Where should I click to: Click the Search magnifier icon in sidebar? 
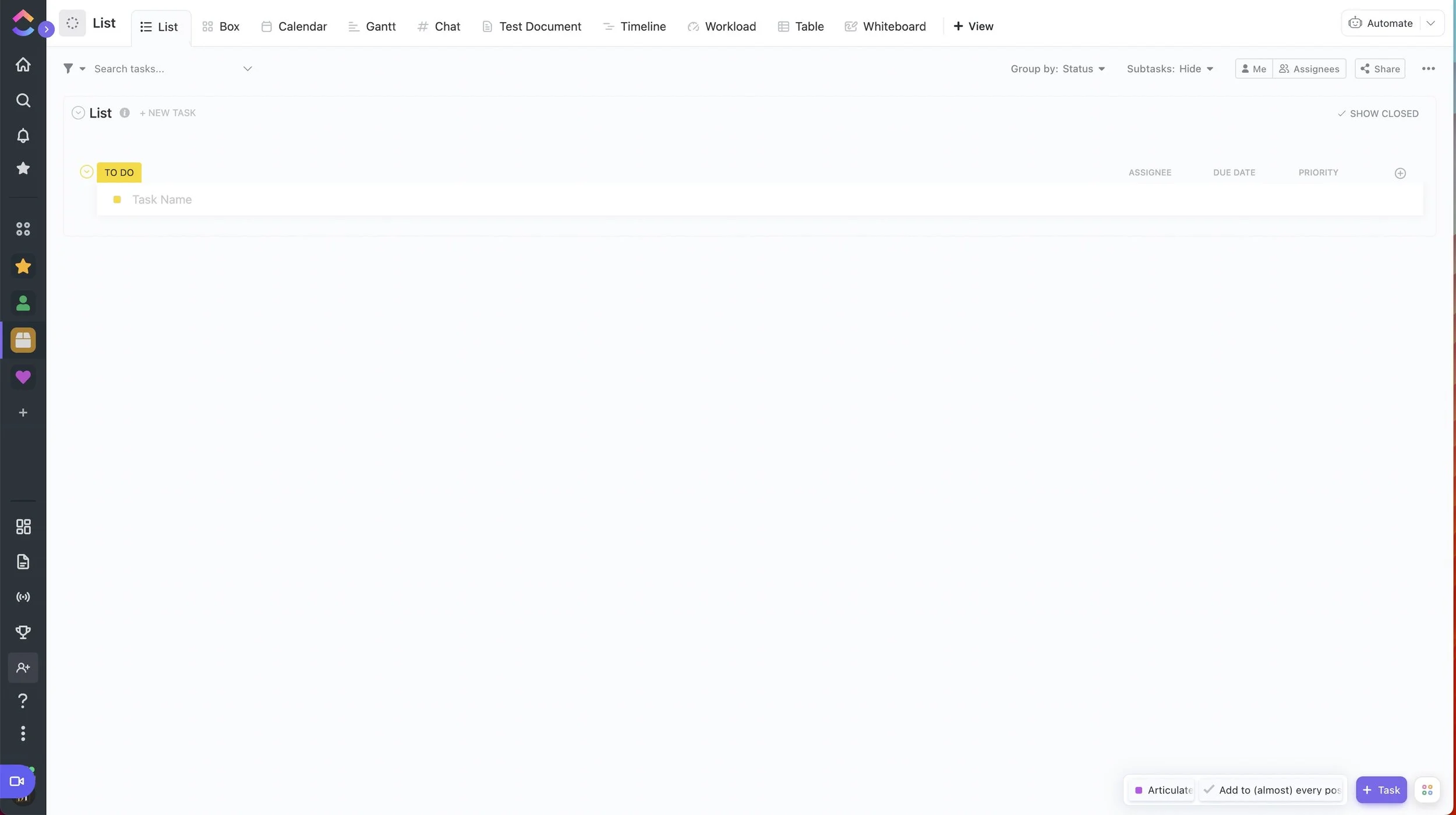tap(23, 100)
